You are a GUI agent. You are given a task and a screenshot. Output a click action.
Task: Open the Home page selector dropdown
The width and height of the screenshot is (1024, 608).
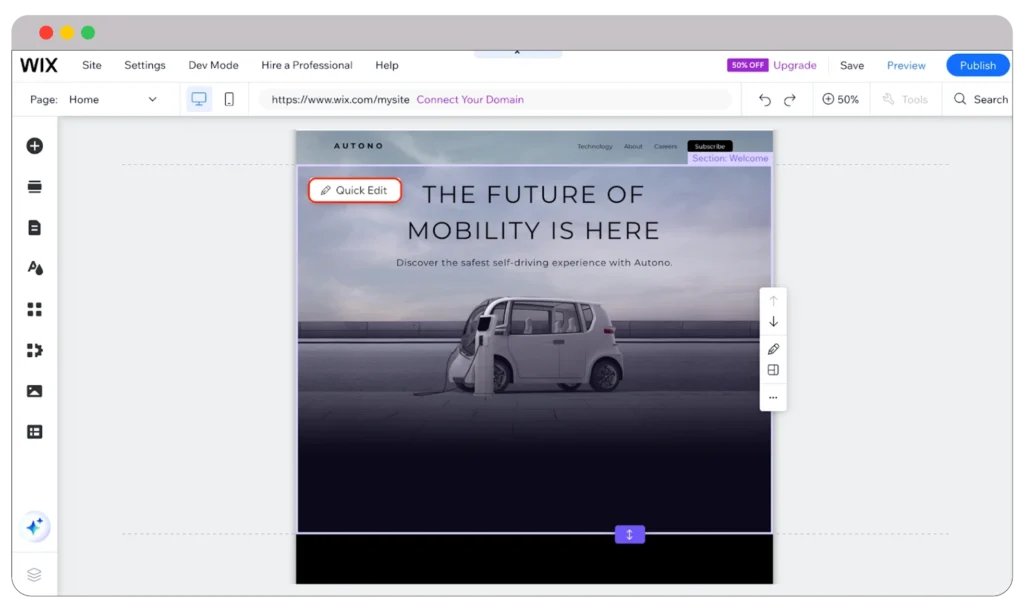pos(151,99)
